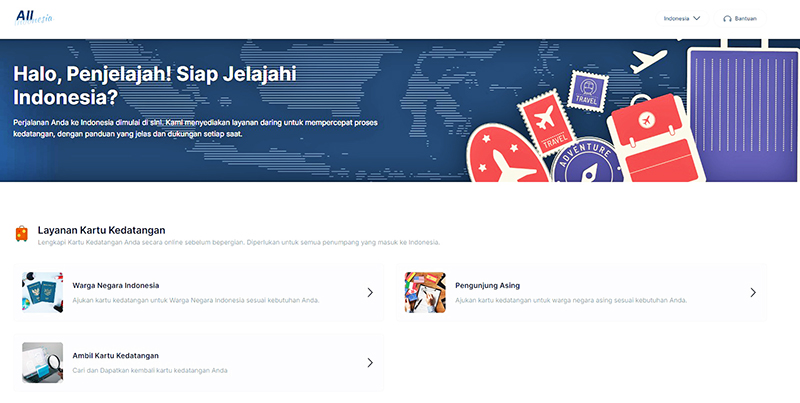Image resolution: width=800 pixels, height=403 pixels.
Task: Click the white airplane icon in the banner
Action: (650, 59)
